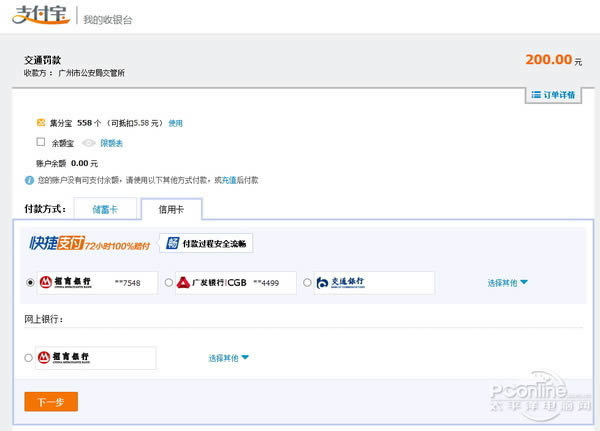Switch to the 信用卡 tab

tap(171, 209)
